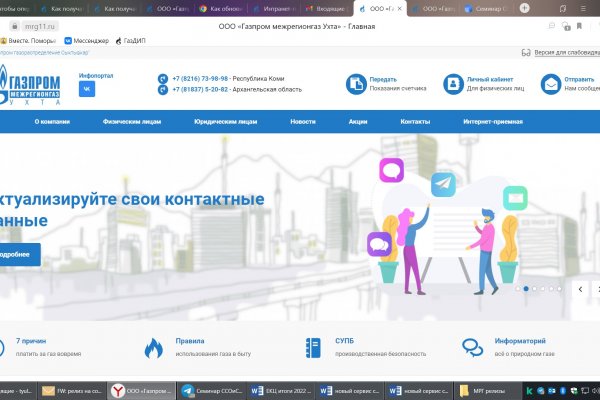Click the Информаторий chat bubbles icon
This screenshot has height=400, width=600.
[x=472, y=347]
